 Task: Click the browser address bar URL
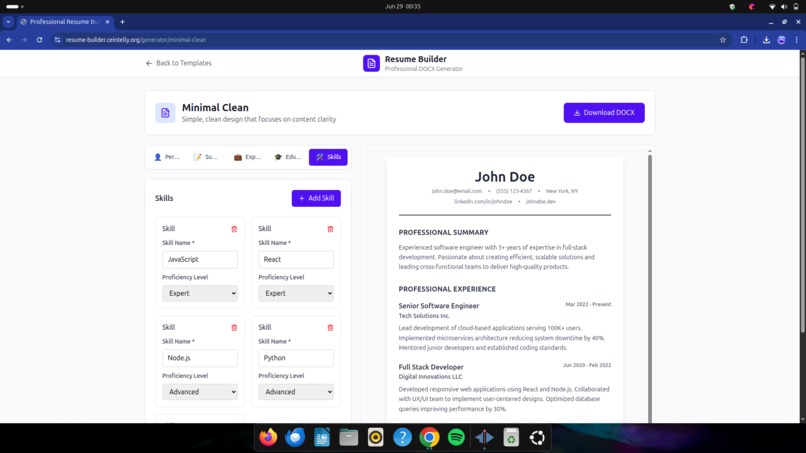click(x=136, y=40)
